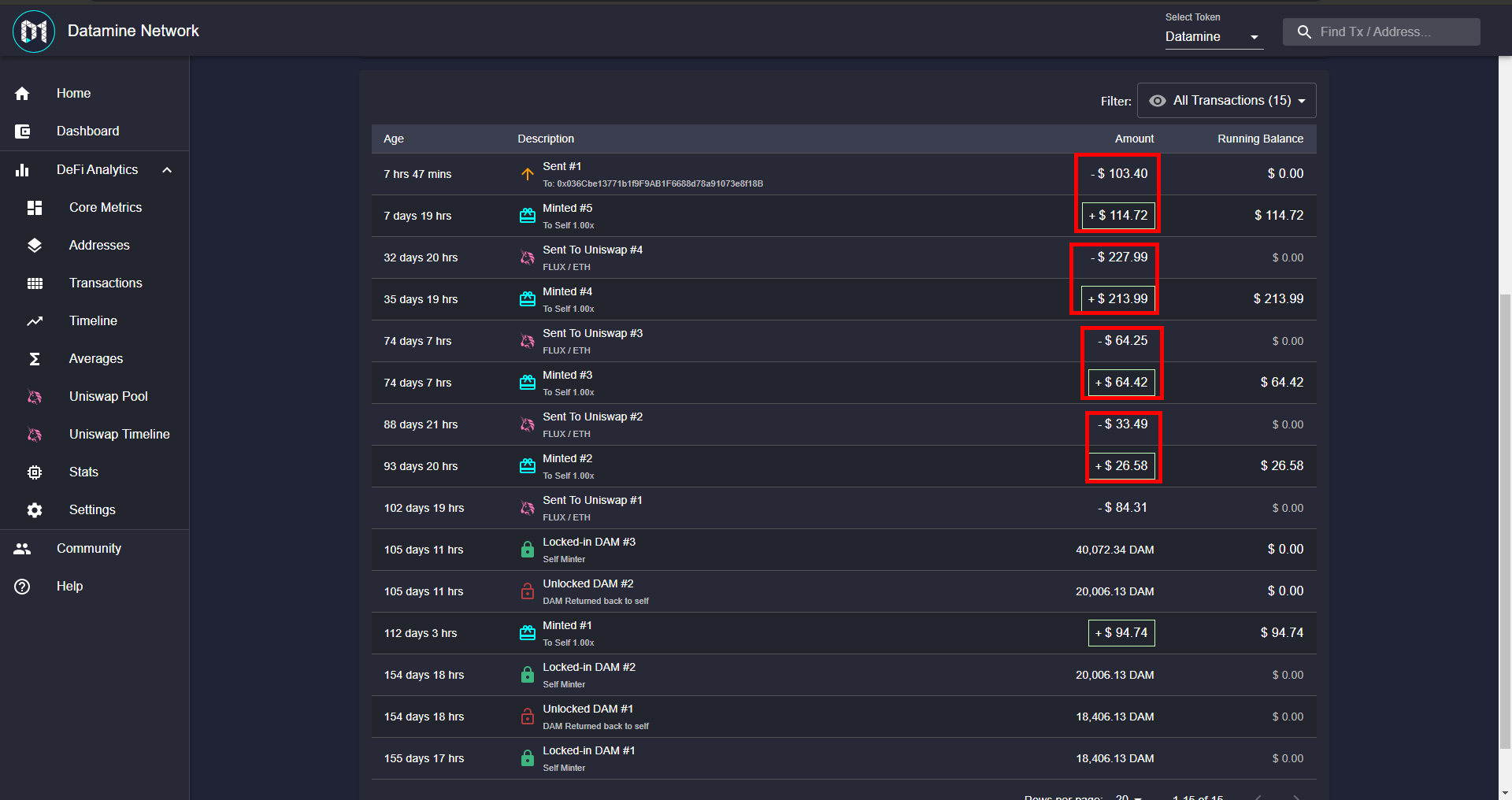Click the green lock icon for Locked-in DAM #1
The width and height of the screenshot is (1512, 800).
click(x=528, y=758)
